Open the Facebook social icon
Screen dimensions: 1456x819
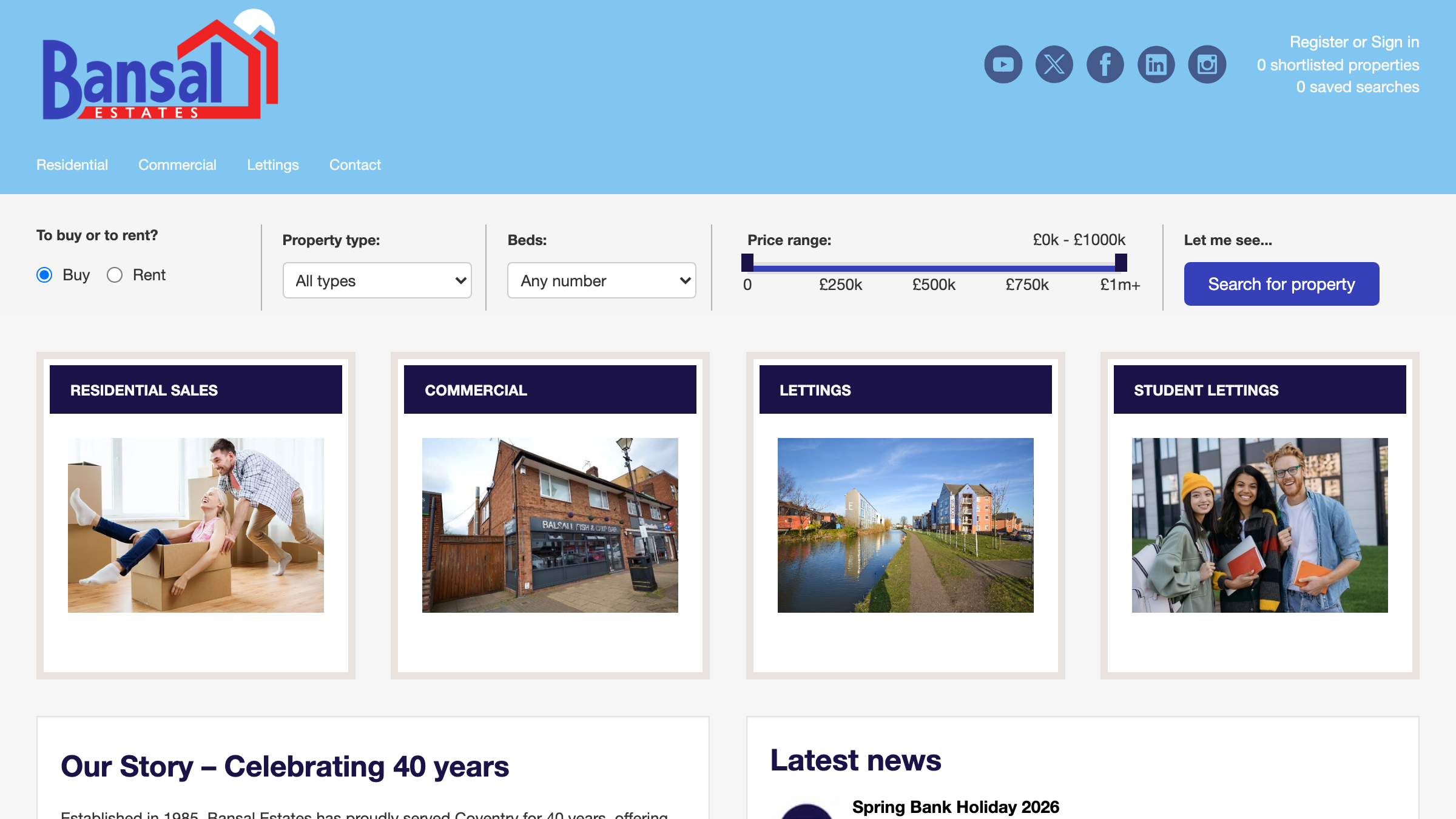[1105, 64]
